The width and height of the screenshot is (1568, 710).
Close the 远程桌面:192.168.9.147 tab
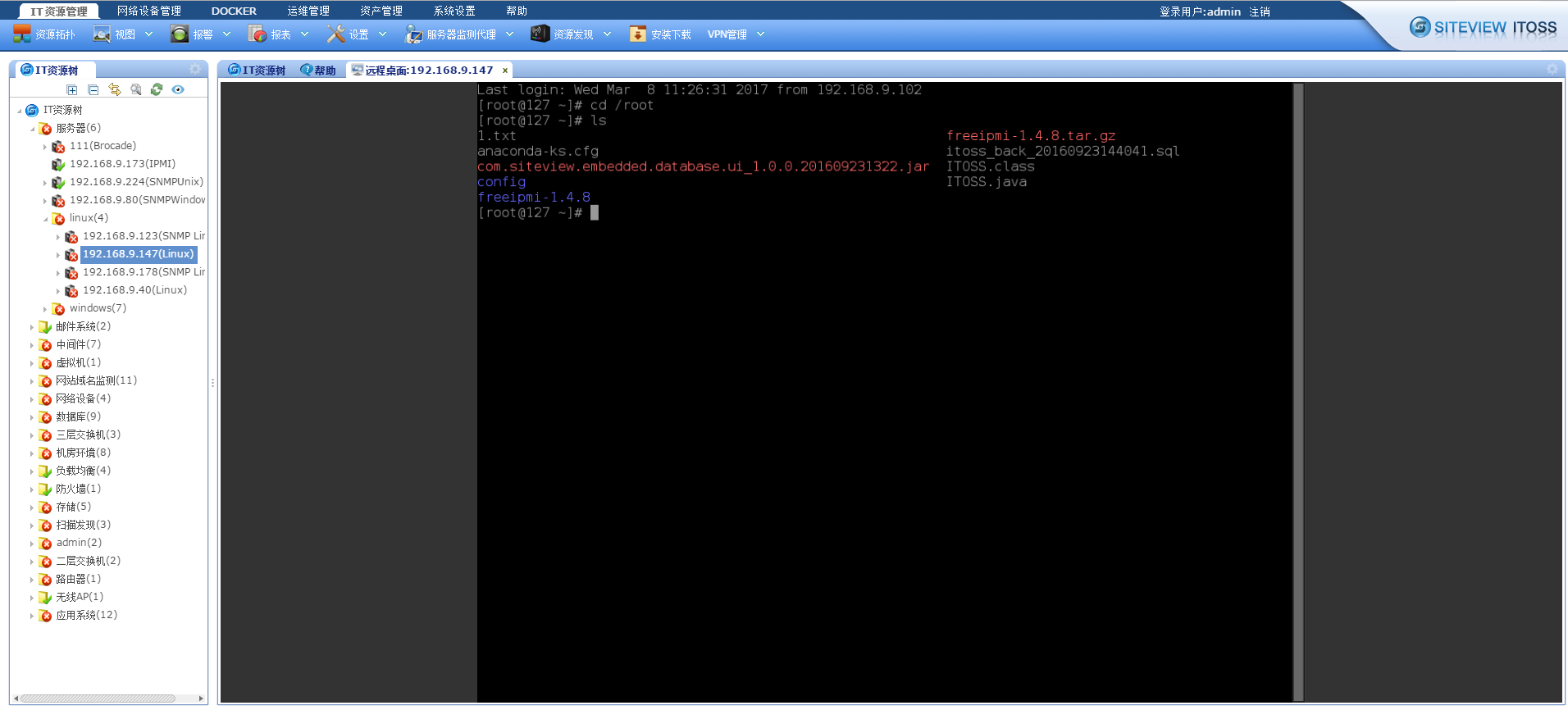point(505,71)
